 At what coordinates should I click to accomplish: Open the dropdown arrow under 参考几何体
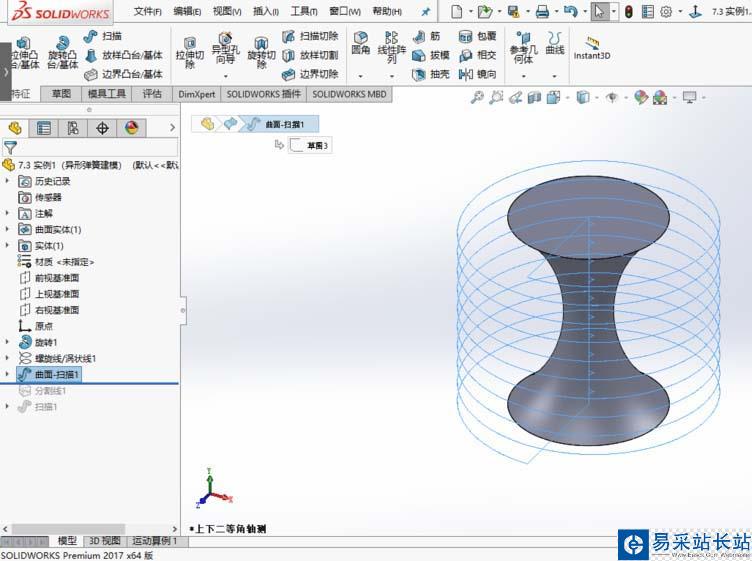523,76
